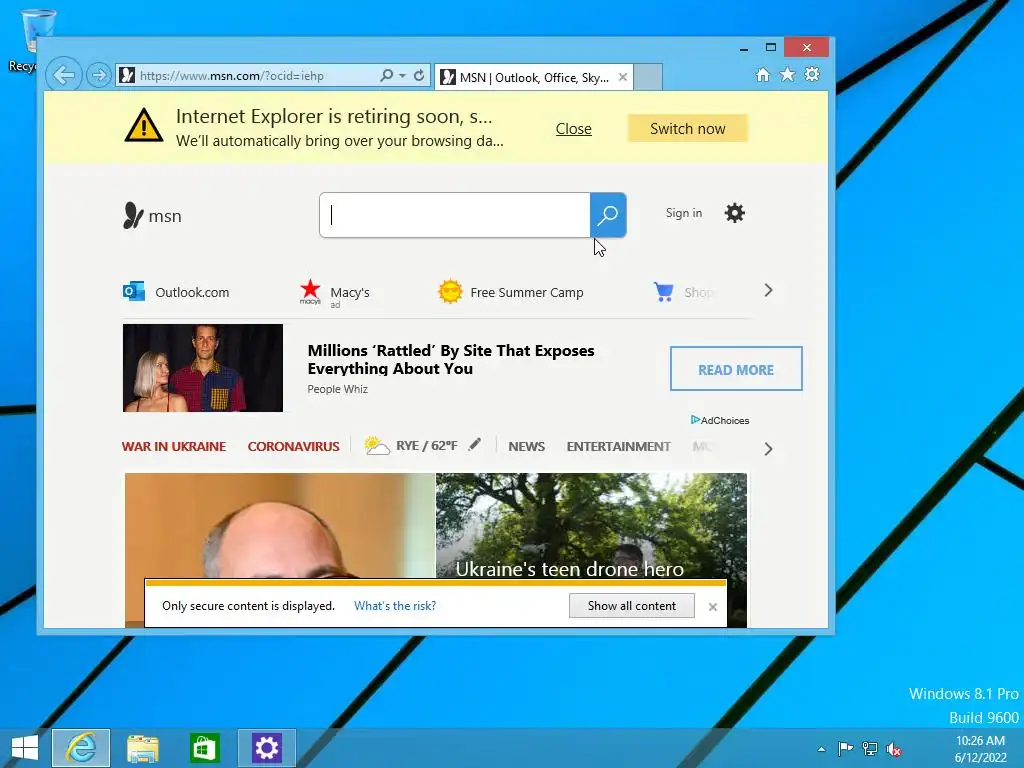Open the ENTERTAINMENT section
Screen dimensions: 1024x768
(618, 447)
